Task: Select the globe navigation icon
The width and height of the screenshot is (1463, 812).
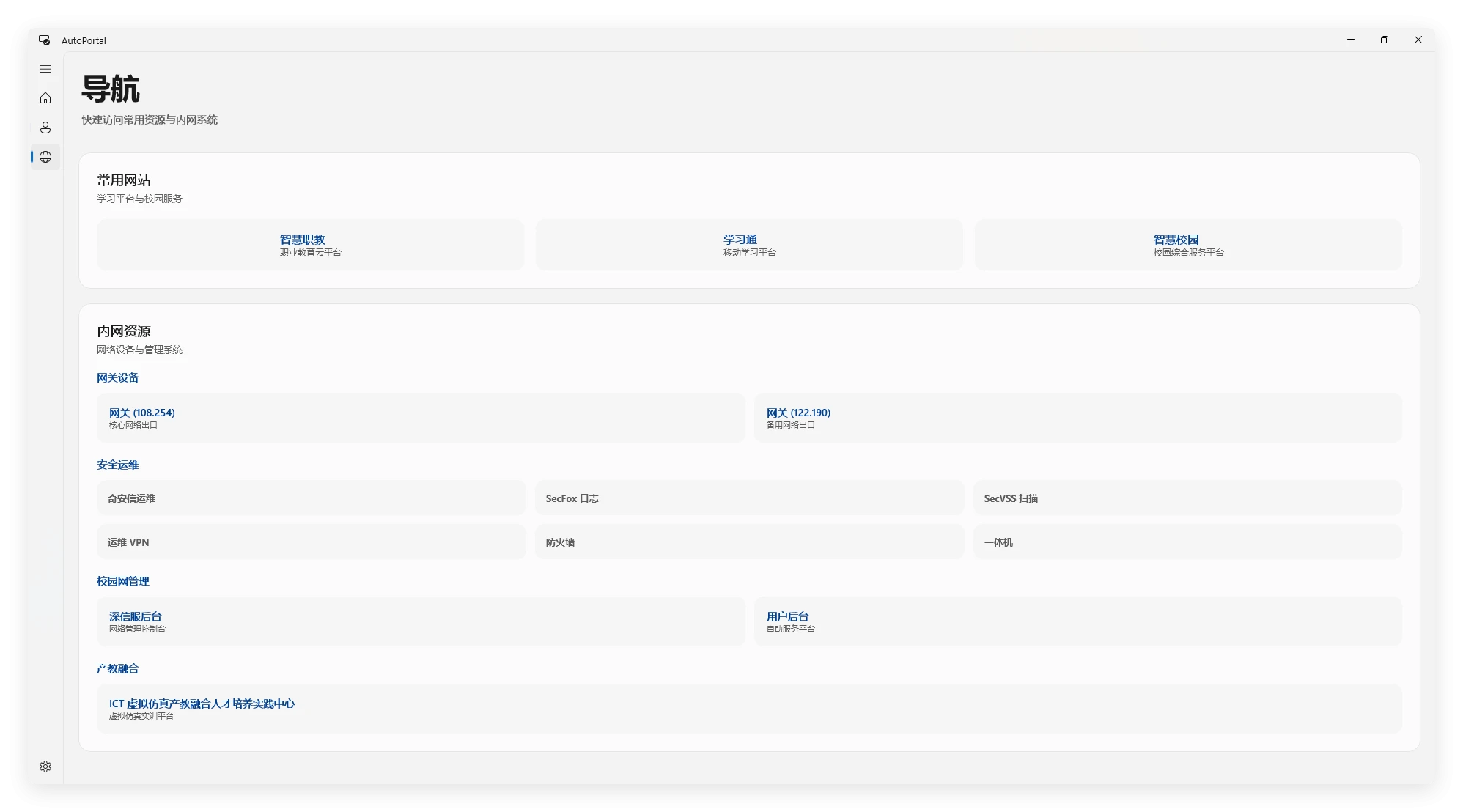Action: click(45, 157)
